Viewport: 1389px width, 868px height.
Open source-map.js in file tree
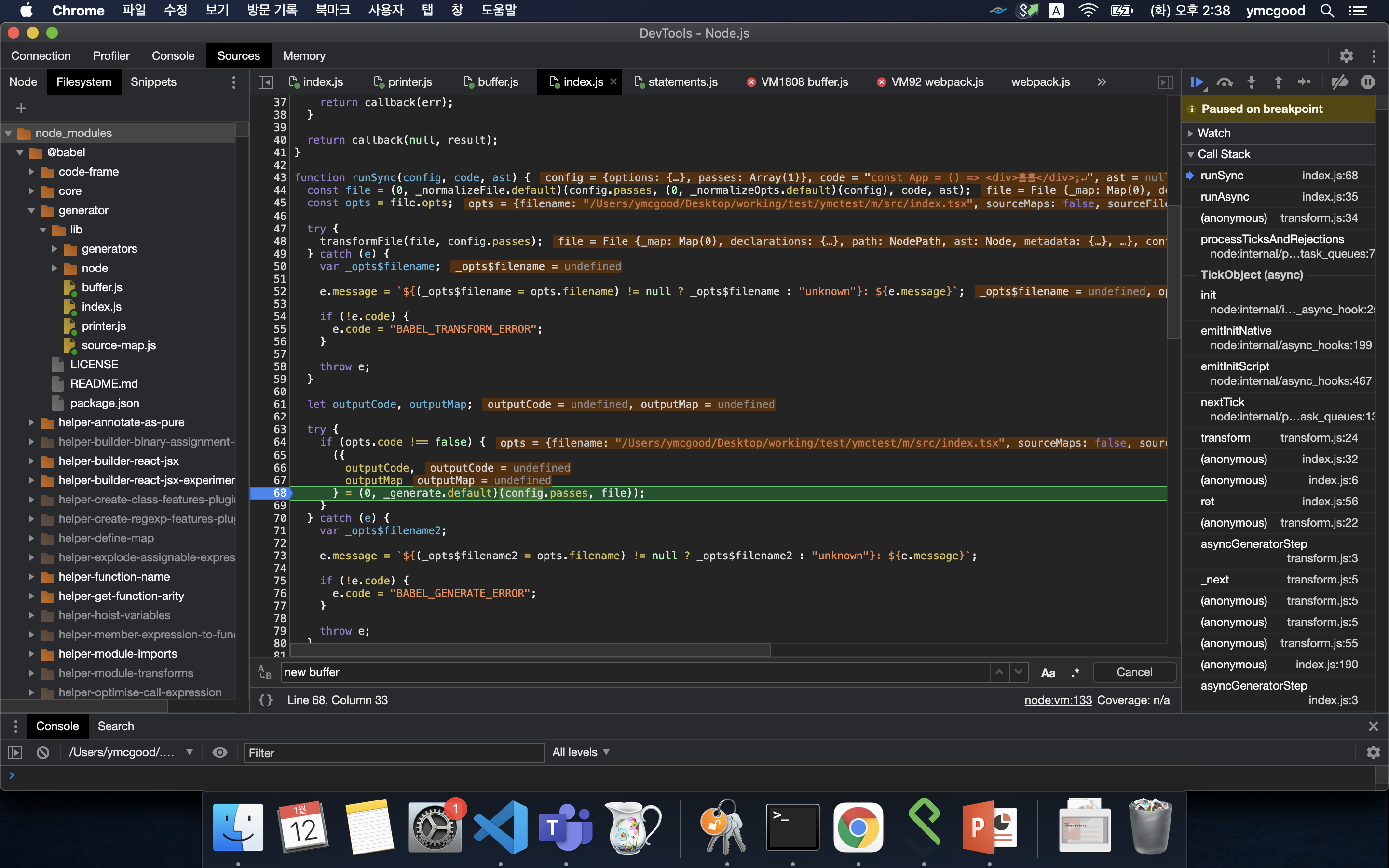119,345
